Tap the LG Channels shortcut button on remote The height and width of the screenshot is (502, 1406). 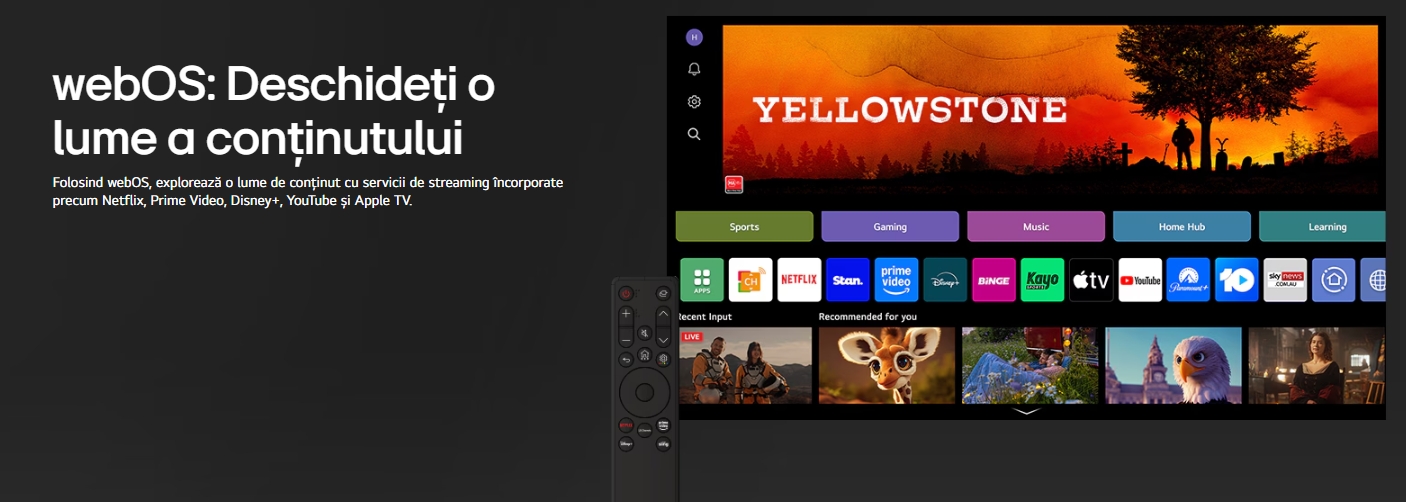click(x=644, y=430)
